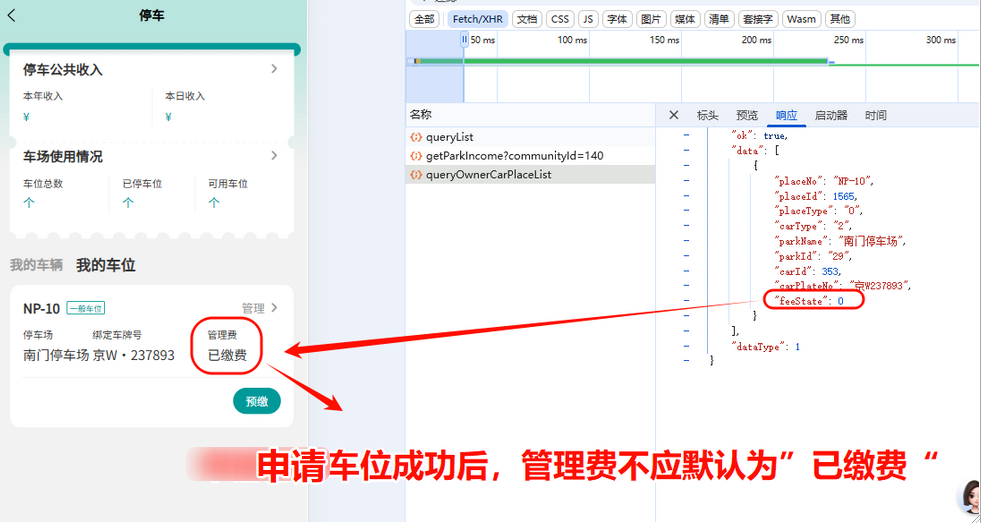This screenshot has height=523, width=984.
Task: Toggle the 全部 network filter
Action: pyautogui.click(x=424, y=19)
